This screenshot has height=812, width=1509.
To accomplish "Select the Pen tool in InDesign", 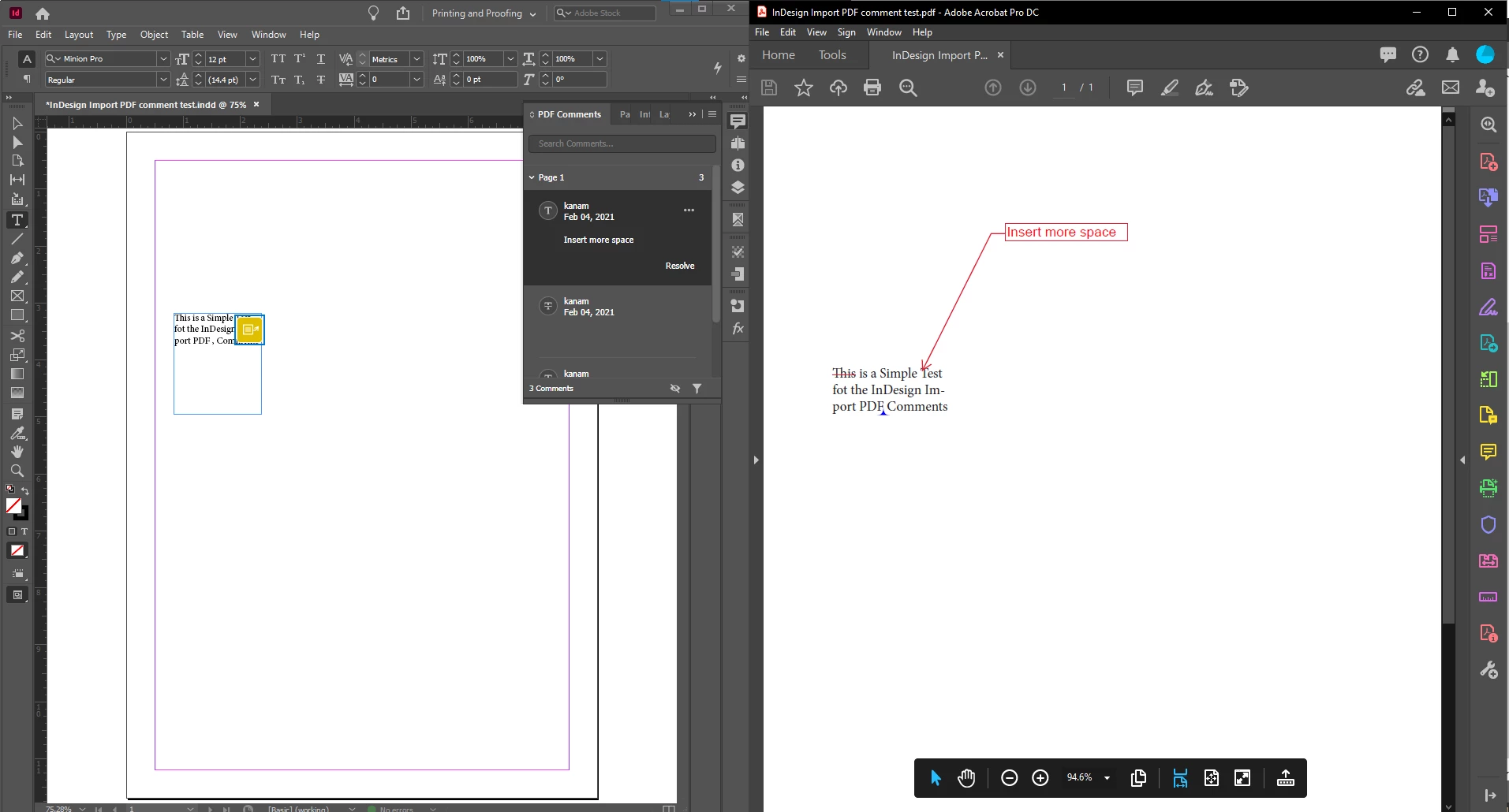I will (x=17, y=258).
